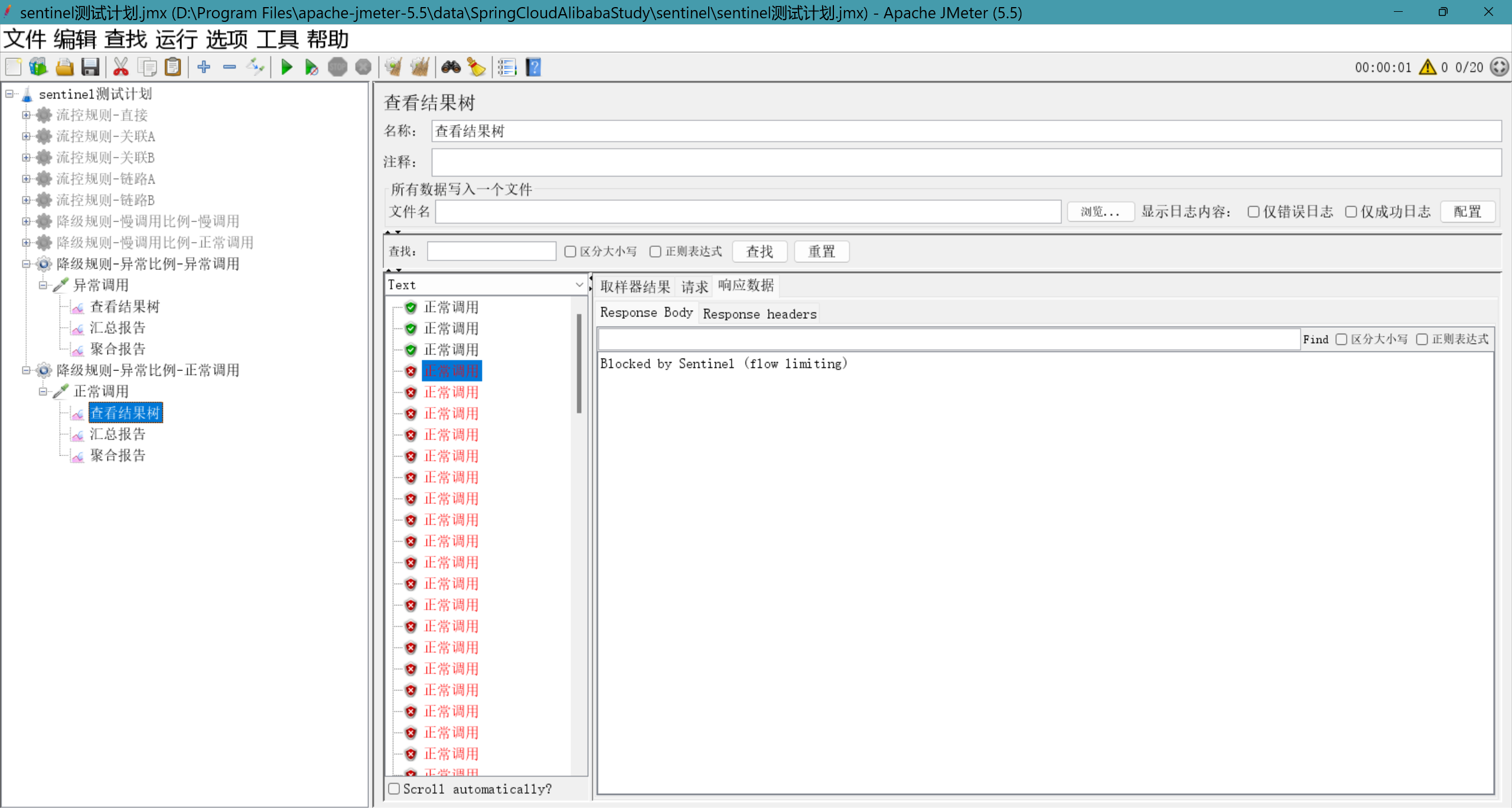Toggle the Scroll automatically checkbox
The width and height of the screenshot is (1512, 808).
pos(395,789)
